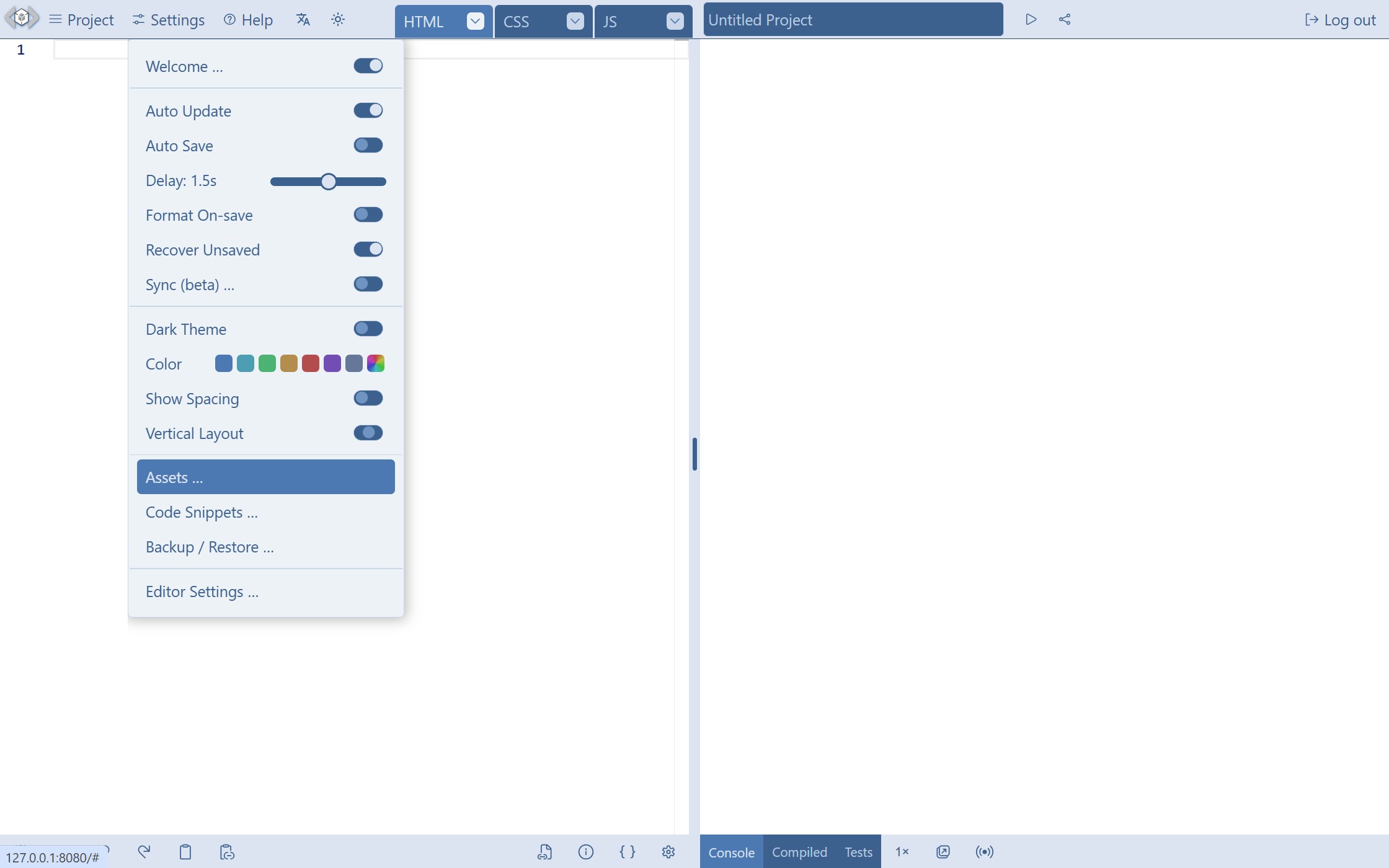Switch to the Compiled tab

799,852
